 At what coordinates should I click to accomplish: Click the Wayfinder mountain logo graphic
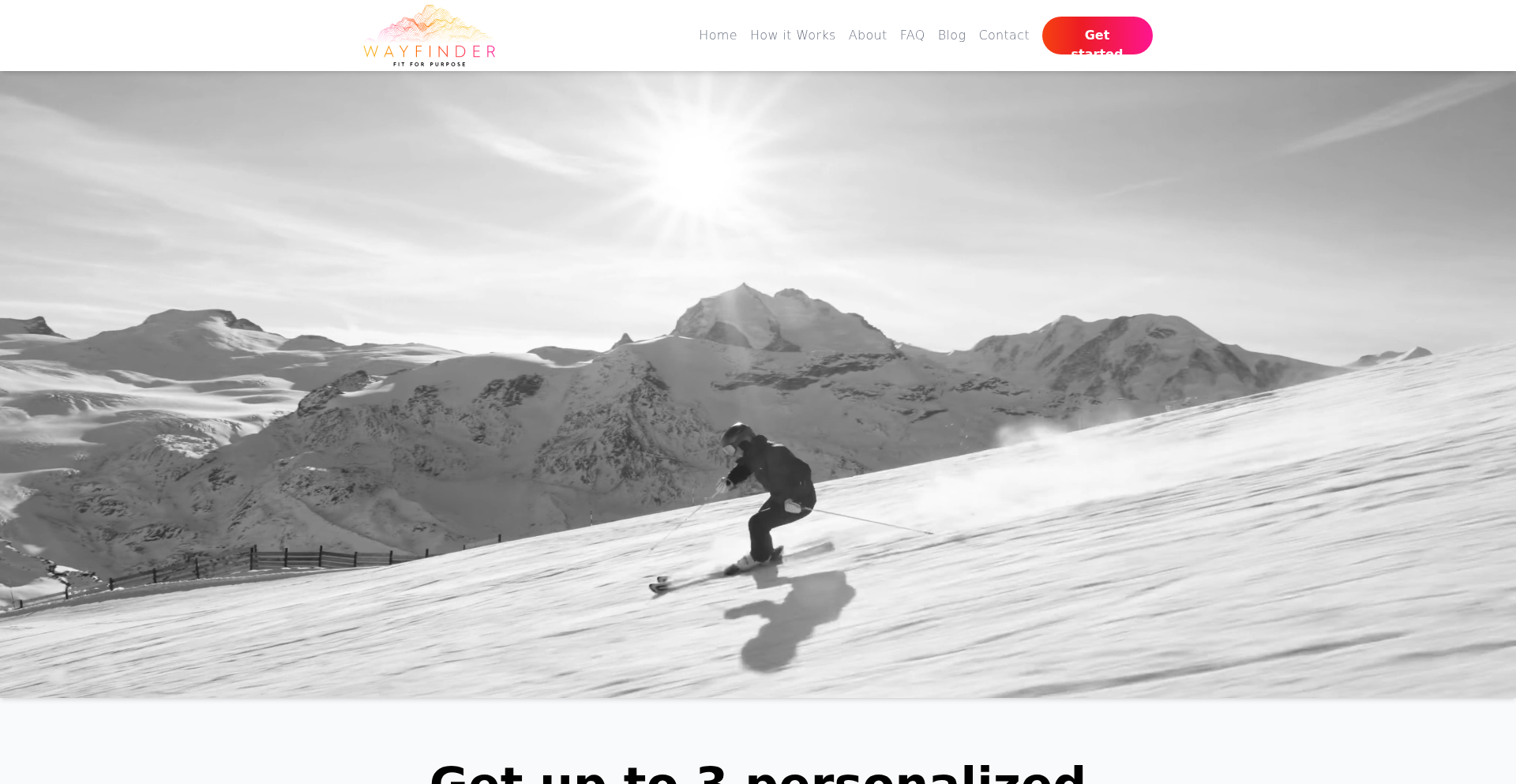pos(430,23)
